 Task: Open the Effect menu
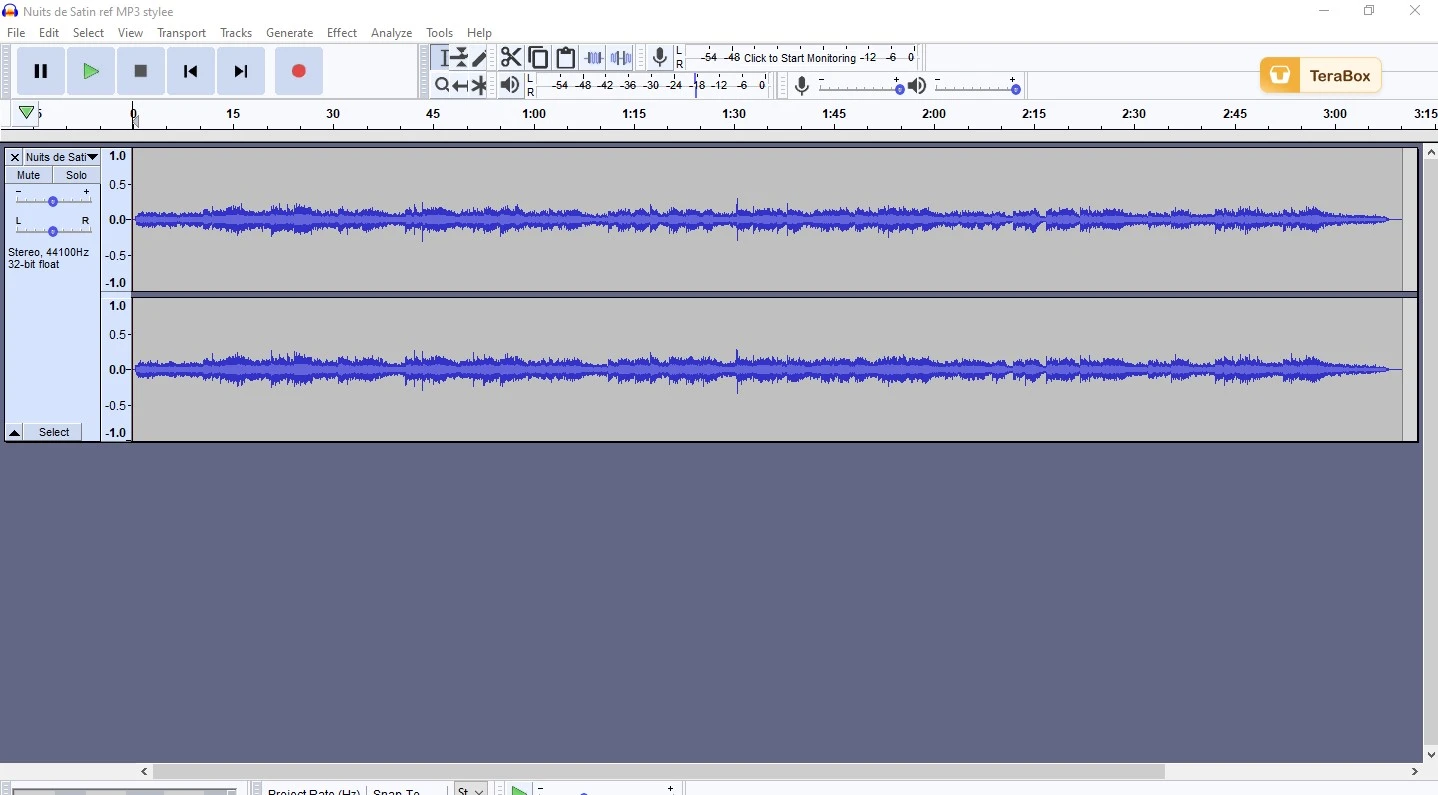[x=342, y=33]
